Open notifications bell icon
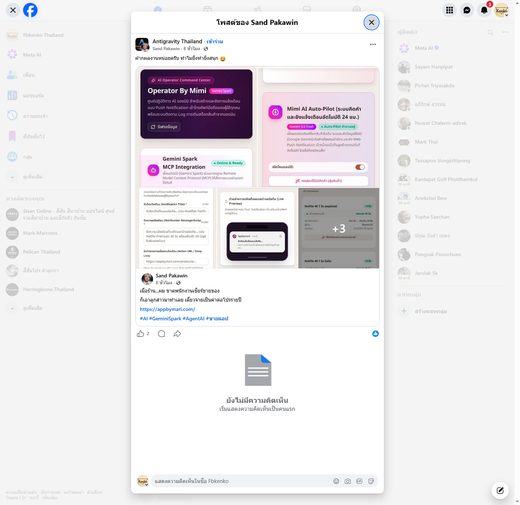 (484, 10)
